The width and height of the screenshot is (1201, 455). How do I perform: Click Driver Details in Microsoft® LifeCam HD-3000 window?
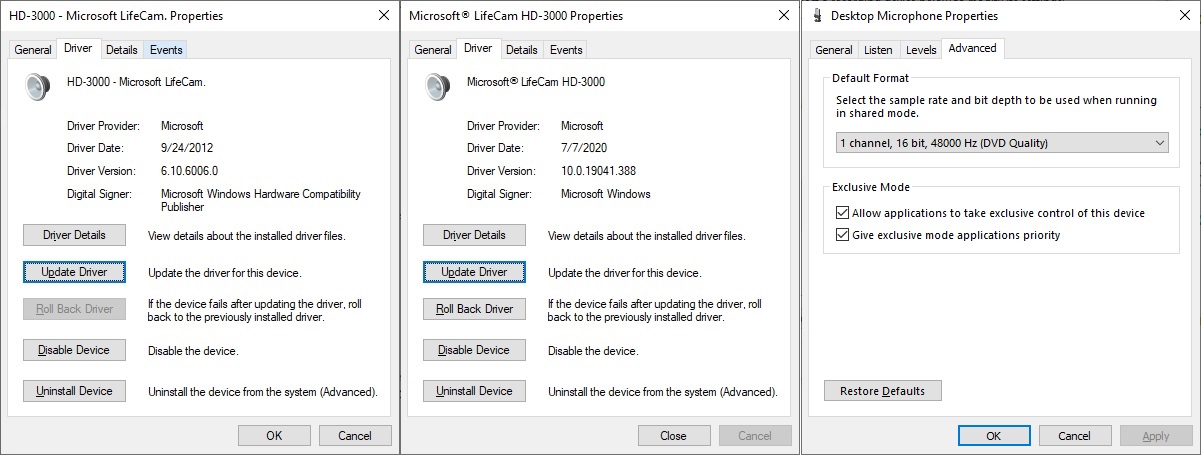point(474,235)
